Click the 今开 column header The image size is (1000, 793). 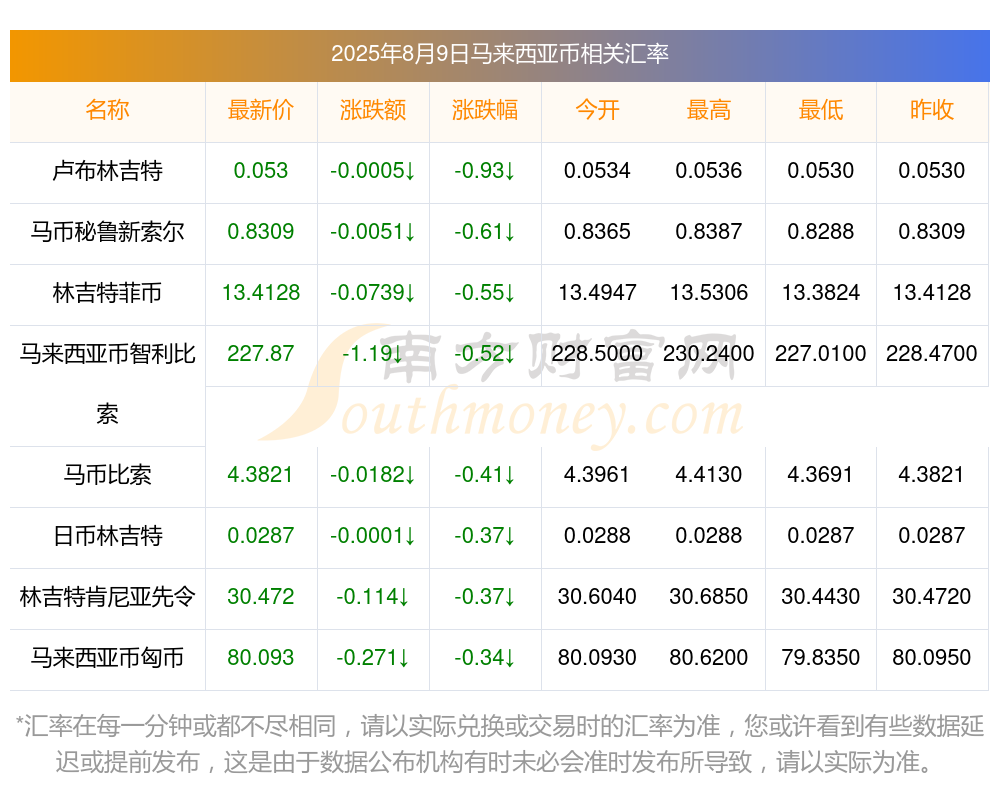point(597,110)
